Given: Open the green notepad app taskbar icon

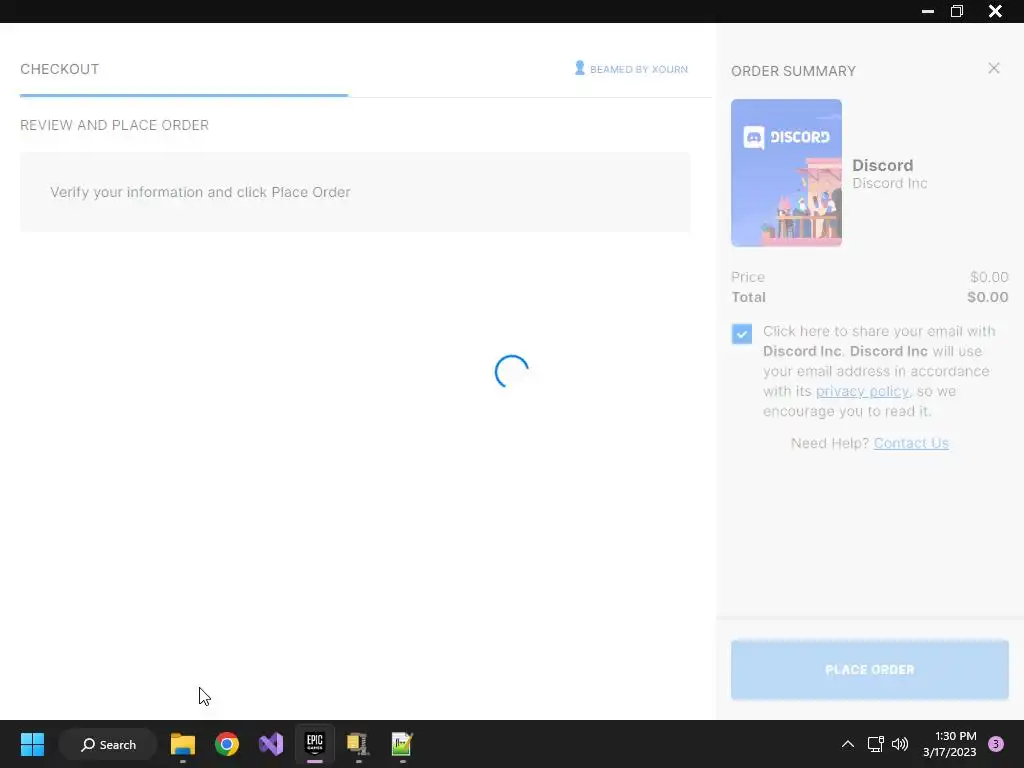Looking at the screenshot, I should pos(402,744).
